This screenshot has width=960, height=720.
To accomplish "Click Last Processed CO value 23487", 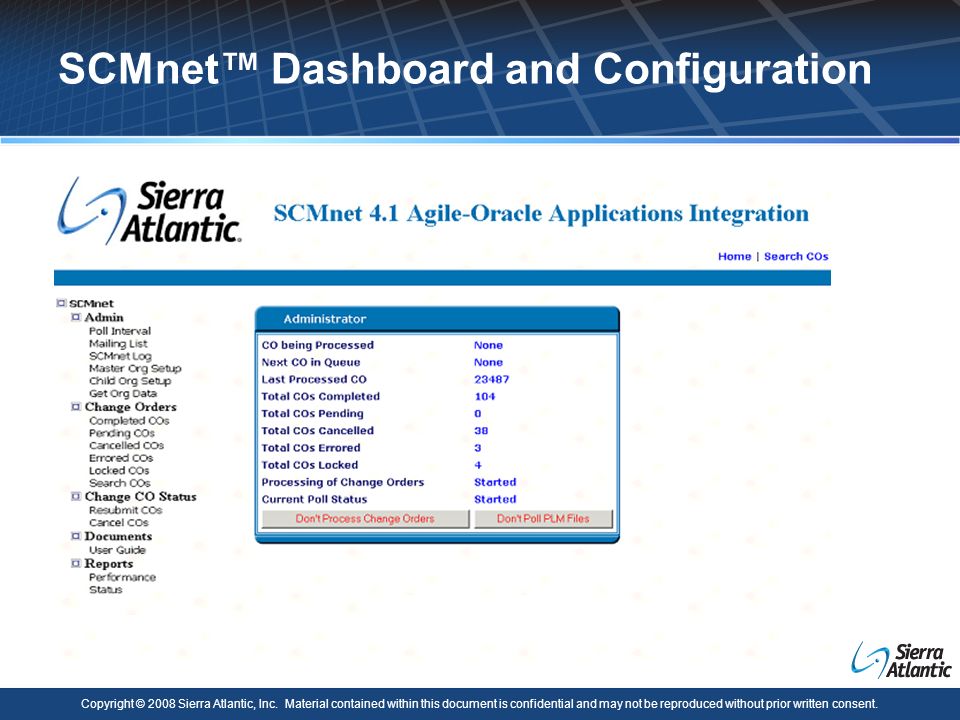I will tap(492, 379).
